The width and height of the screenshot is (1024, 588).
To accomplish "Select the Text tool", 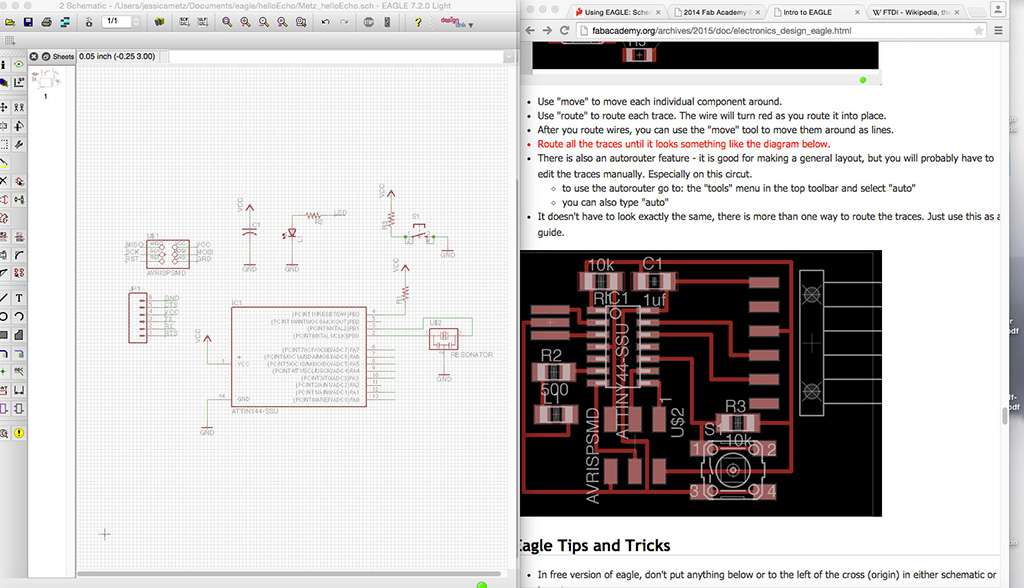I will click(x=19, y=298).
